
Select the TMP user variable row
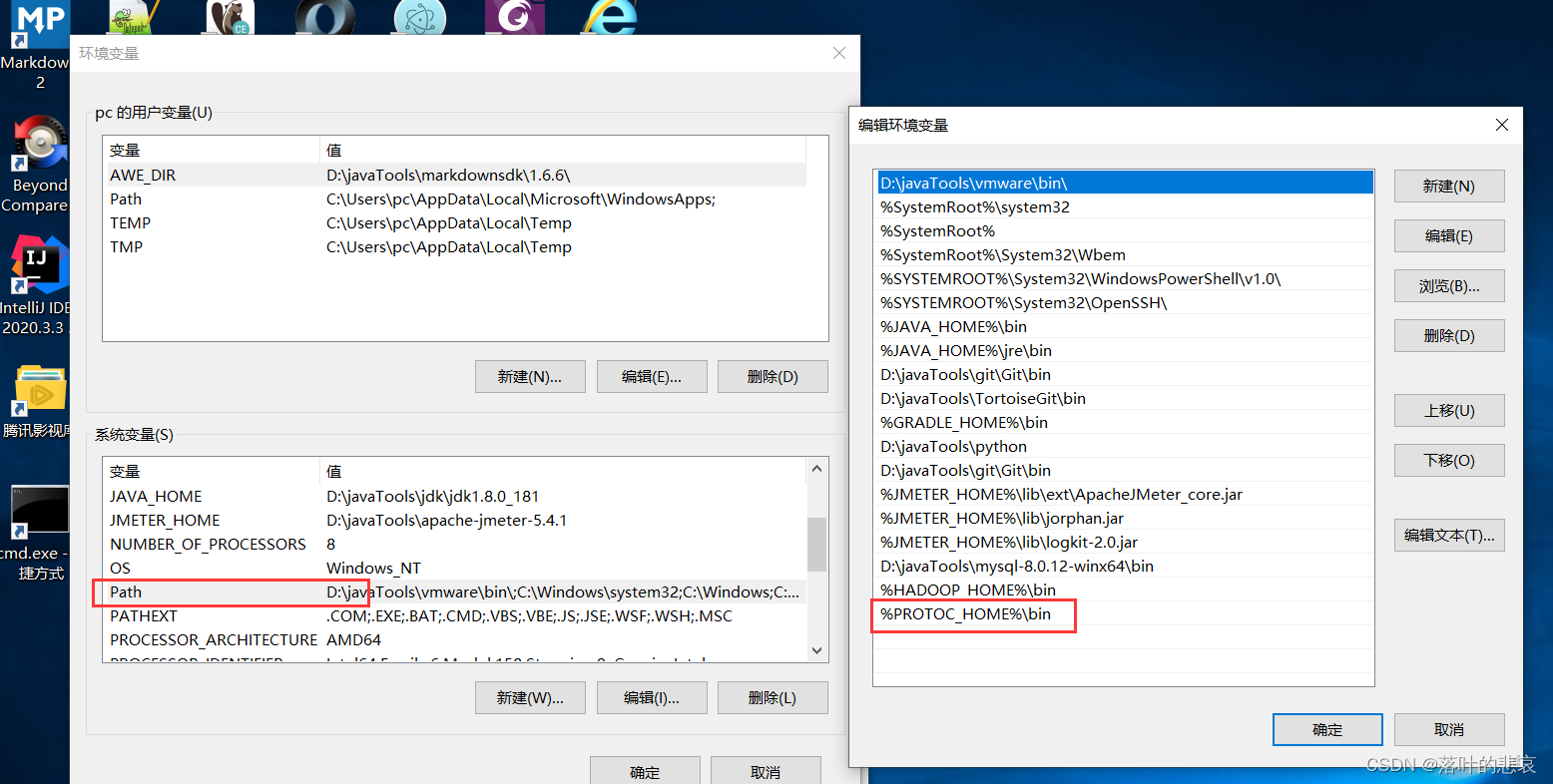[x=454, y=246]
